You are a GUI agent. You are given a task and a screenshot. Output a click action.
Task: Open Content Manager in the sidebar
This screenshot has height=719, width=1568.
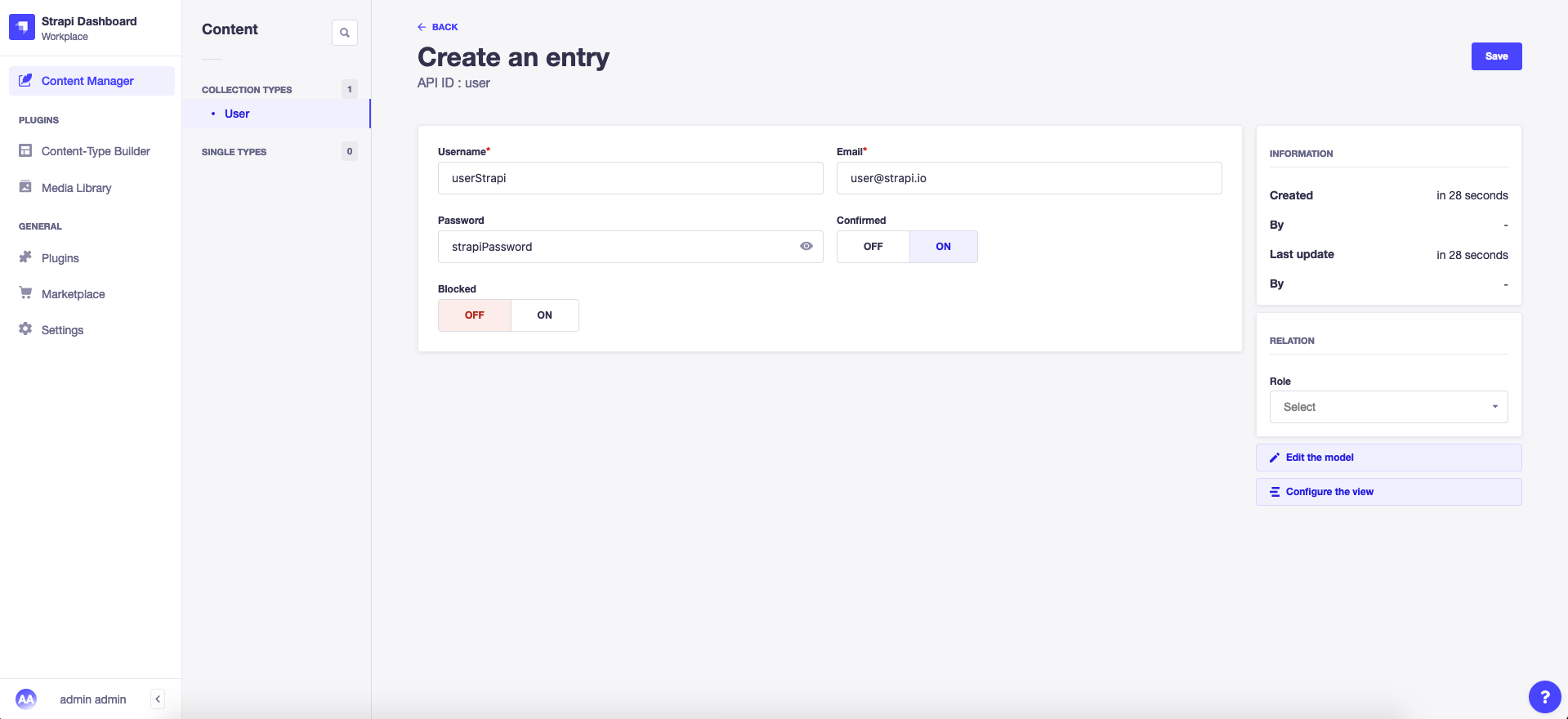point(92,81)
